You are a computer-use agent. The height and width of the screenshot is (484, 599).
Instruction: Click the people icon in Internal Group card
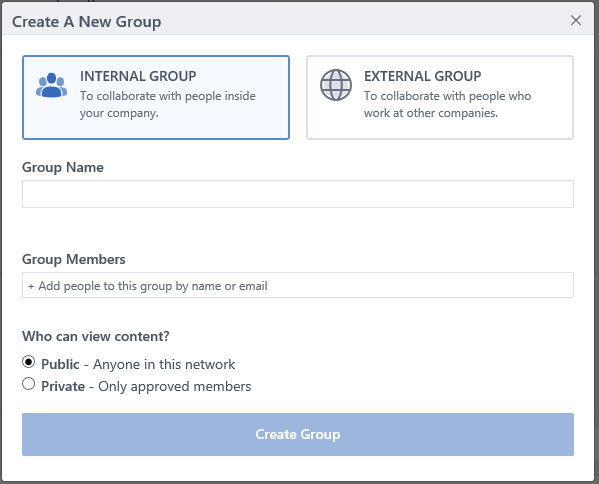pos(52,85)
